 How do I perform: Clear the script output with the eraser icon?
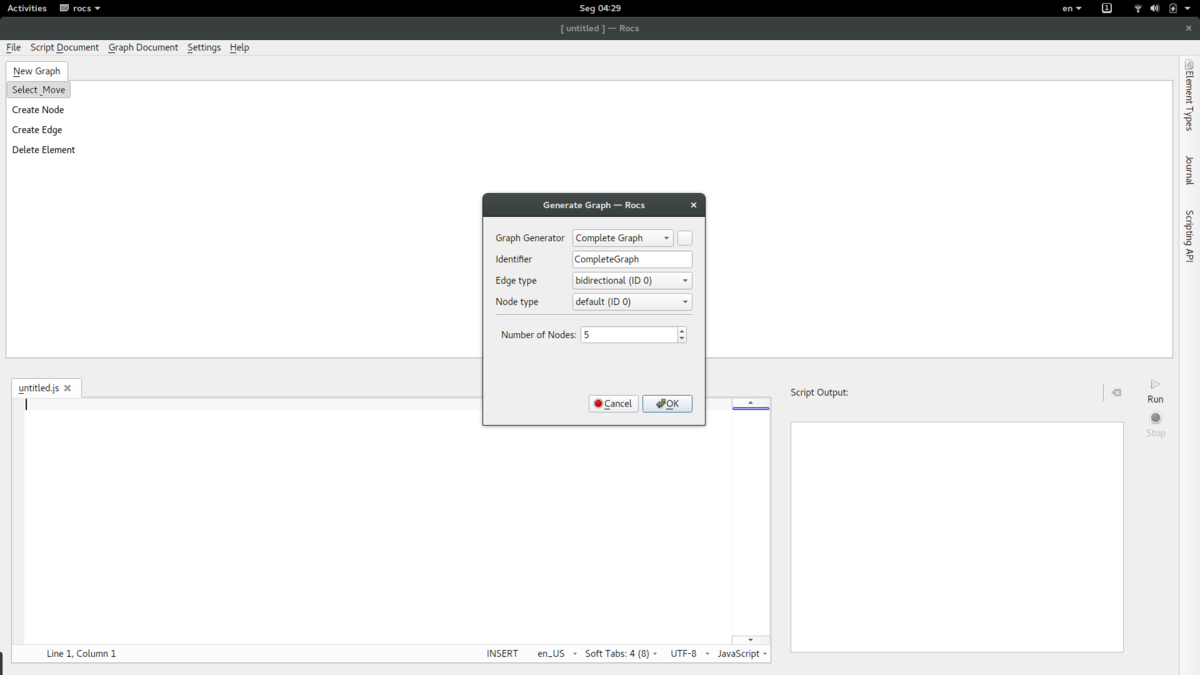pyautogui.click(x=1117, y=393)
